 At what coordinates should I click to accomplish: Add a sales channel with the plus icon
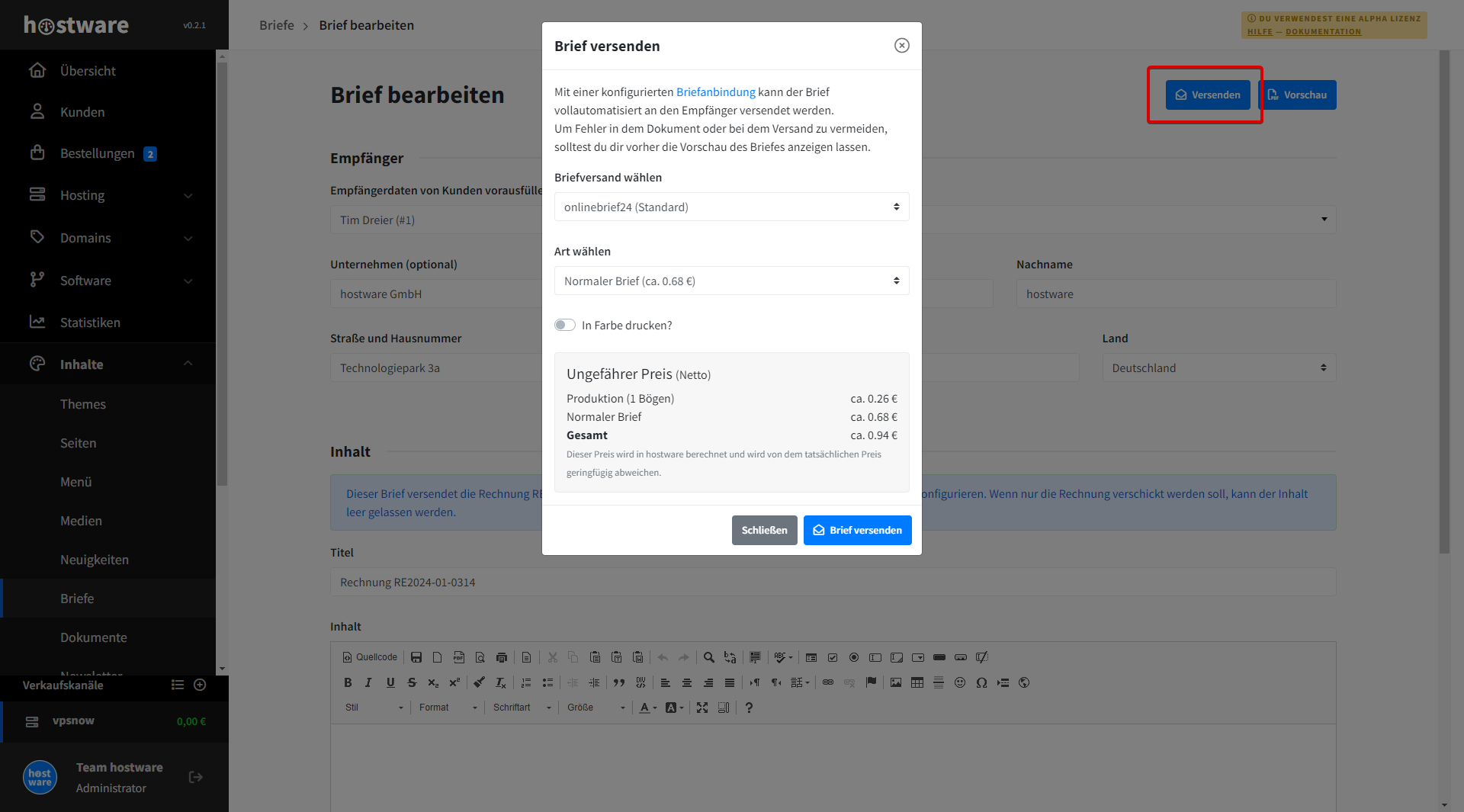point(200,685)
